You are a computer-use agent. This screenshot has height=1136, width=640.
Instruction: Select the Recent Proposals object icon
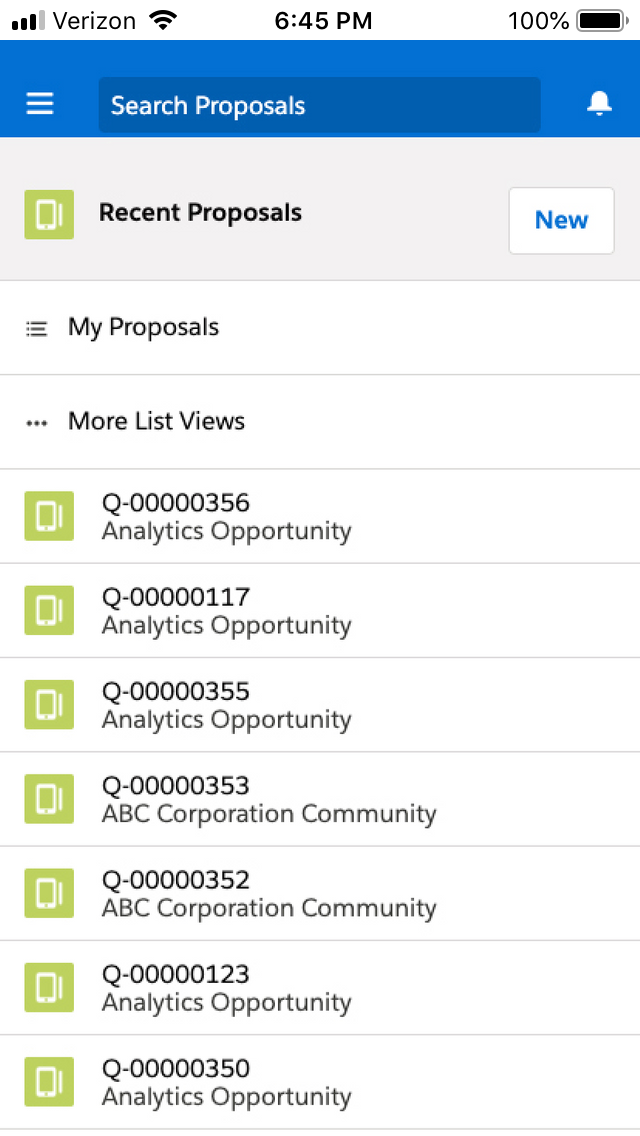[49, 214]
